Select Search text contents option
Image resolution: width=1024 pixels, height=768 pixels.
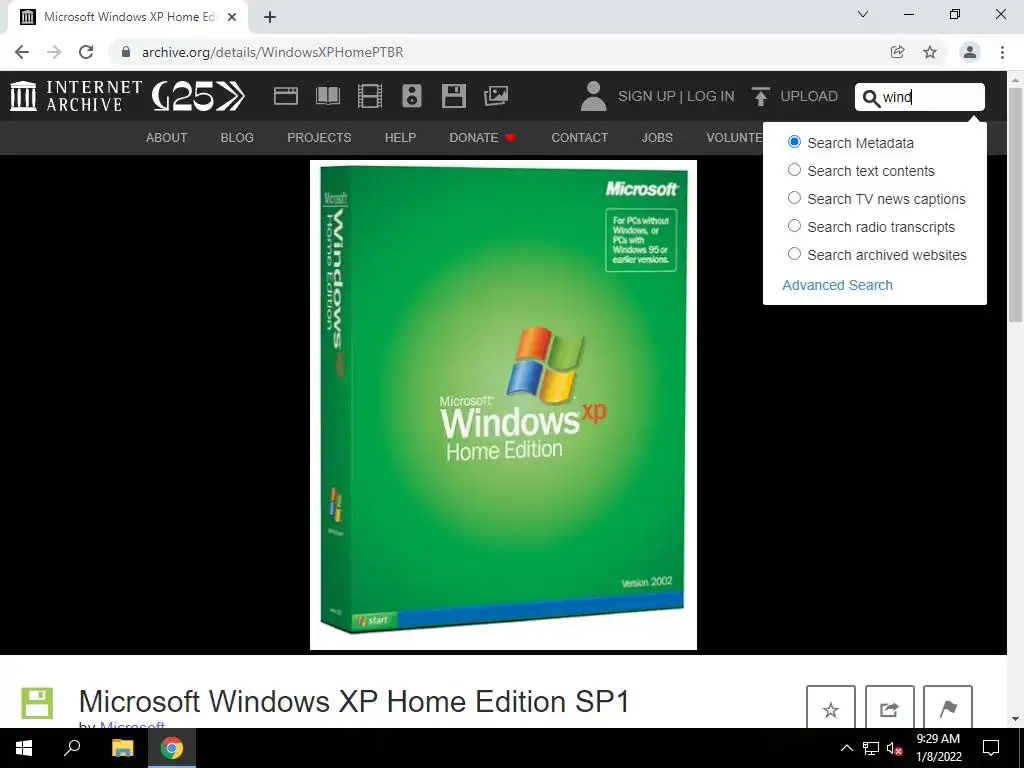794,170
